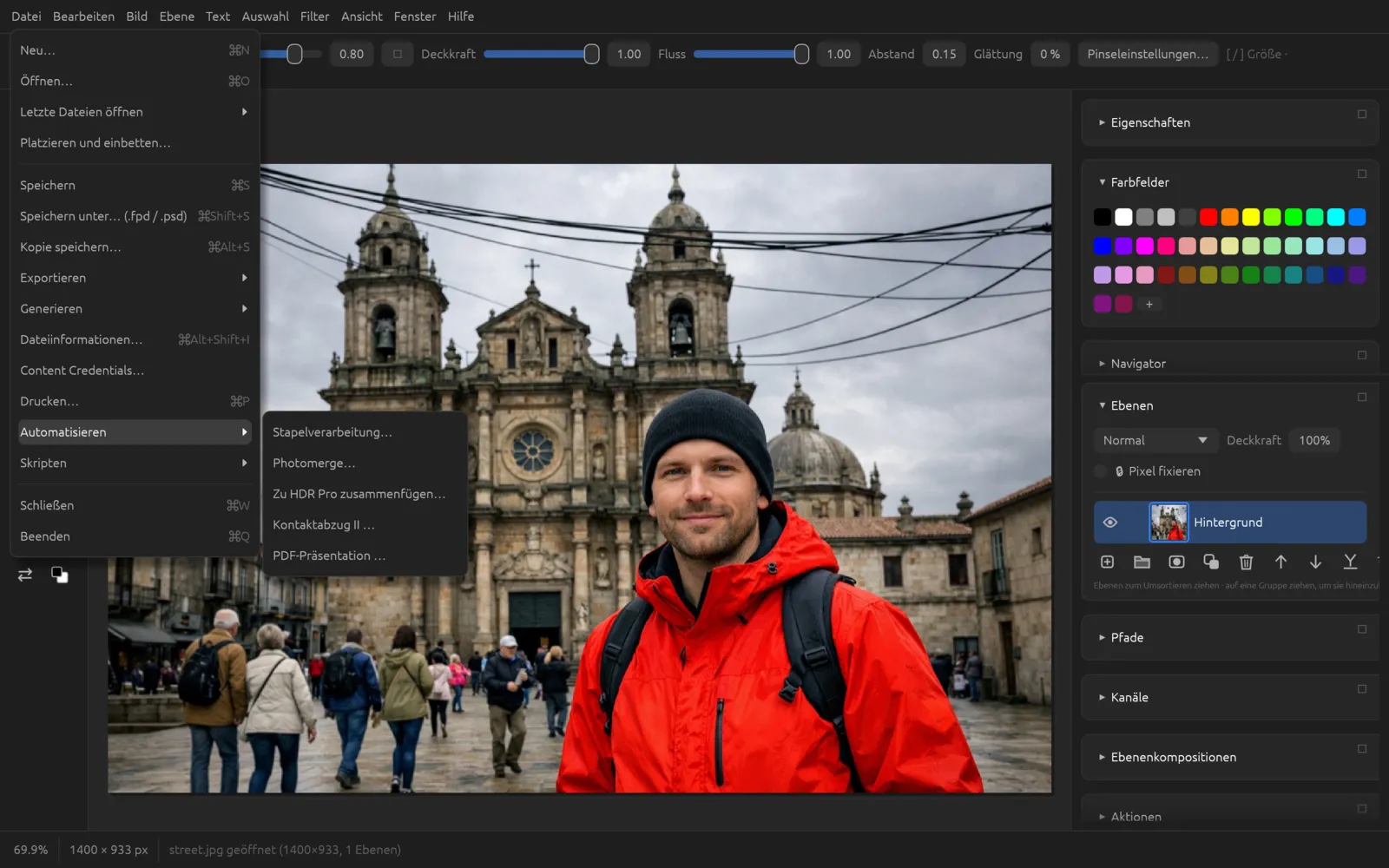Swap foreground and background colors
The width and height of the screenshot is (1389, 868).
click(25, 575)
